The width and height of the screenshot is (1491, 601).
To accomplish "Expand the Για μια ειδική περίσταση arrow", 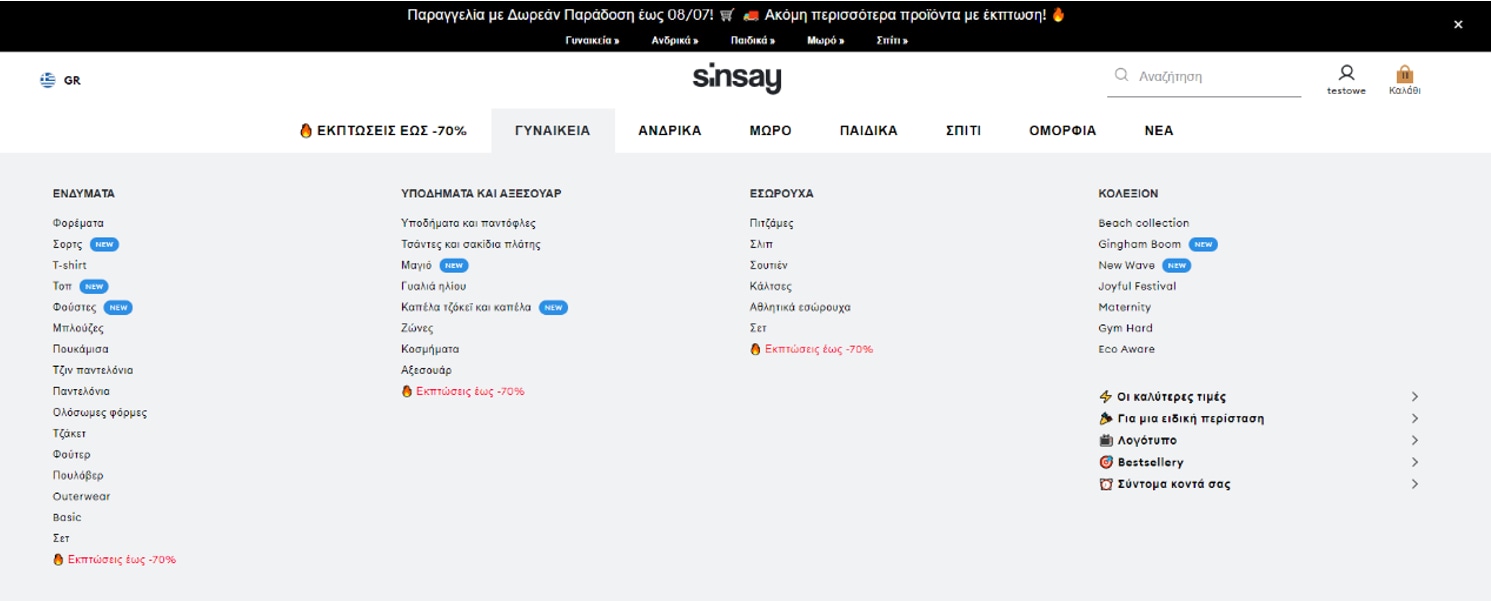I will point(1414,419).
